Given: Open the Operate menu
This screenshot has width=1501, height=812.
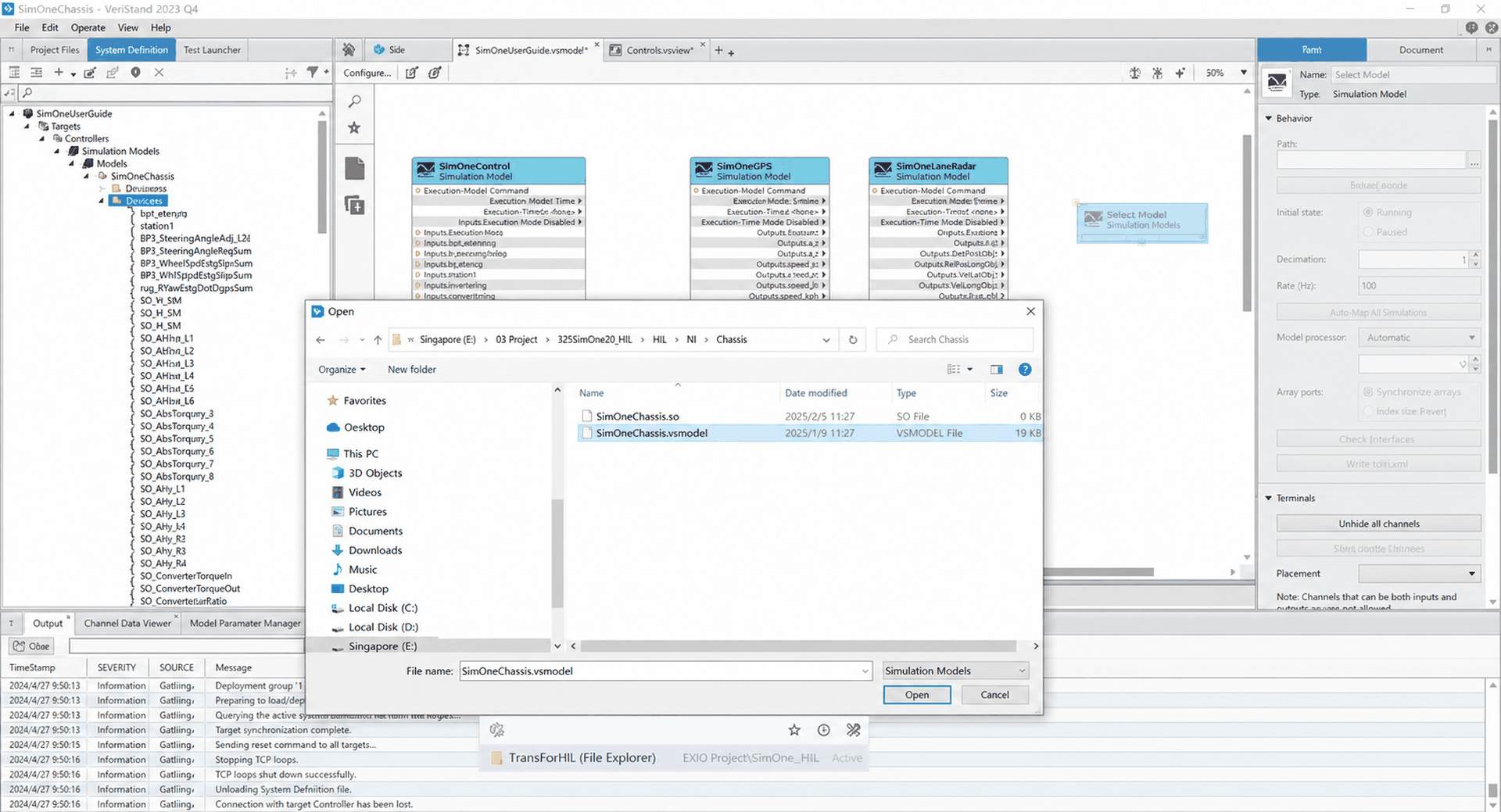Looking at the screenshot, I should point(88,27).
